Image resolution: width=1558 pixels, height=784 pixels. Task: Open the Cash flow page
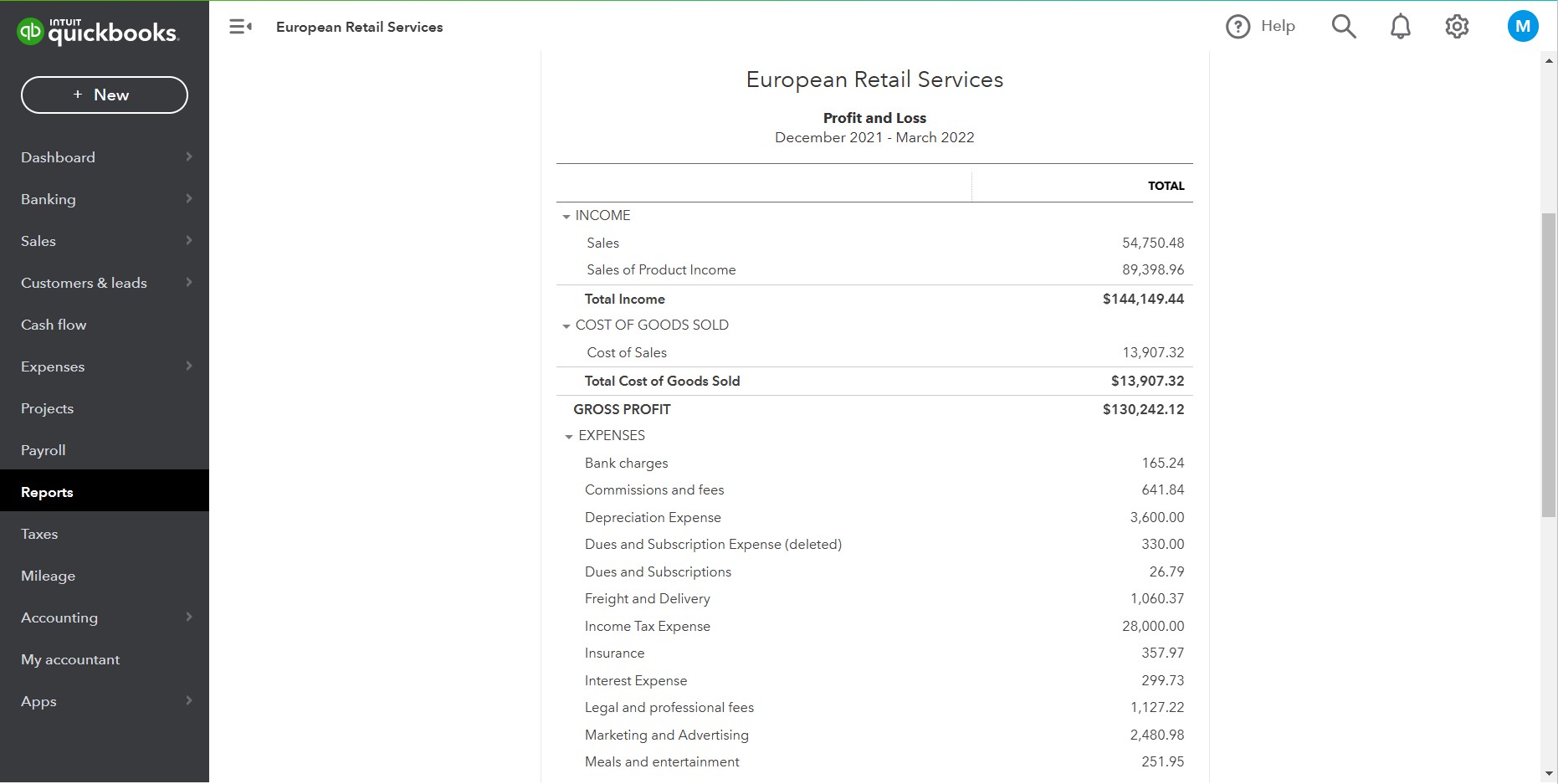click(x=54, y=325)
